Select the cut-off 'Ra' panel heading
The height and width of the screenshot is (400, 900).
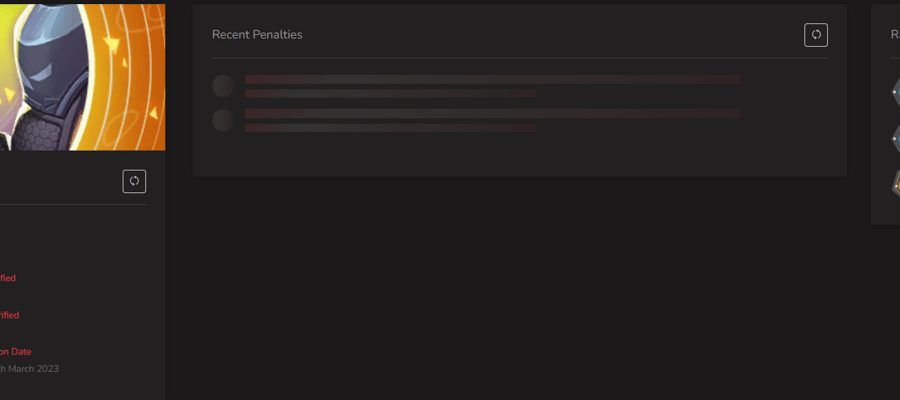(895, 34)
